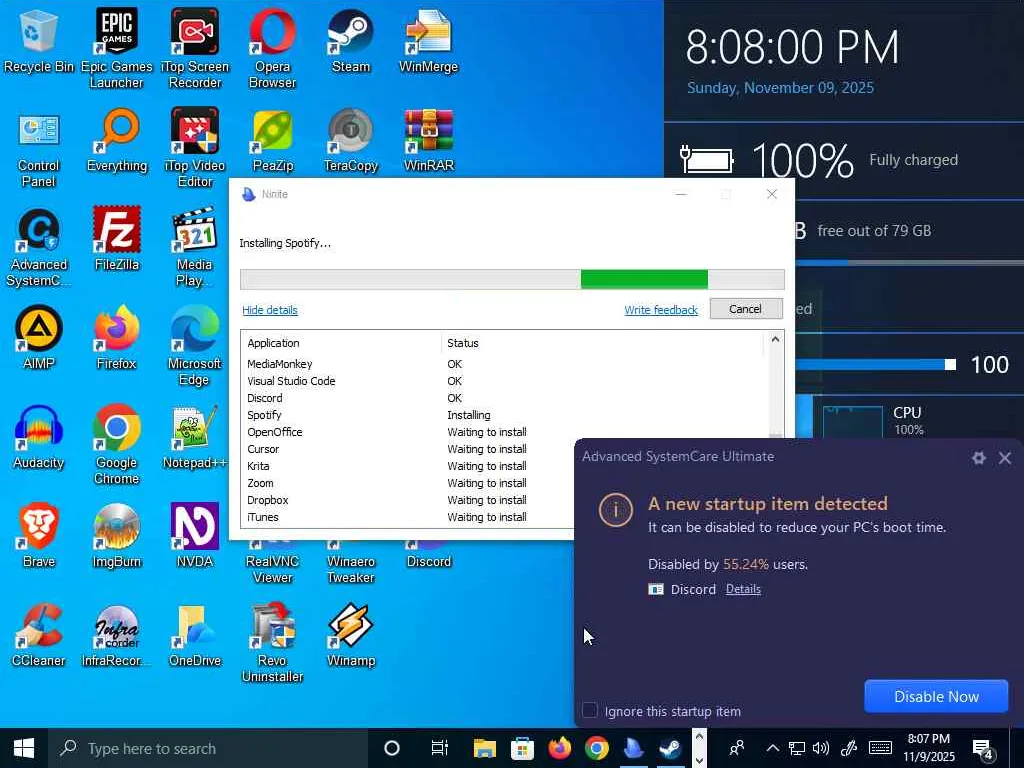Select the Recycle Bin desktop icon
The width and height of the screenshot is (1024, 768).
click(x=39, y=40)
